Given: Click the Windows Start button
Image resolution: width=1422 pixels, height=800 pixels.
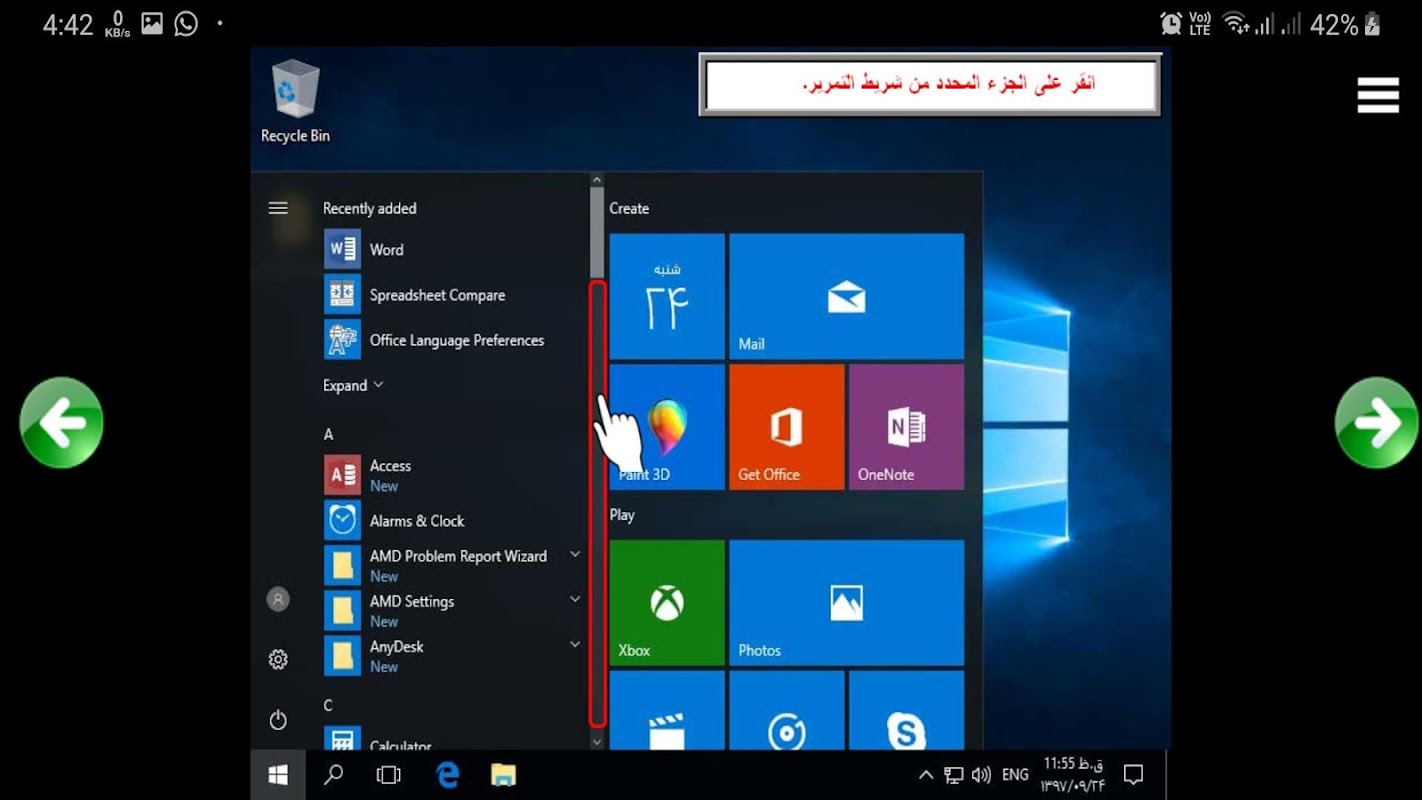Looking at the screenshot, I should click(x=278, y=775).
